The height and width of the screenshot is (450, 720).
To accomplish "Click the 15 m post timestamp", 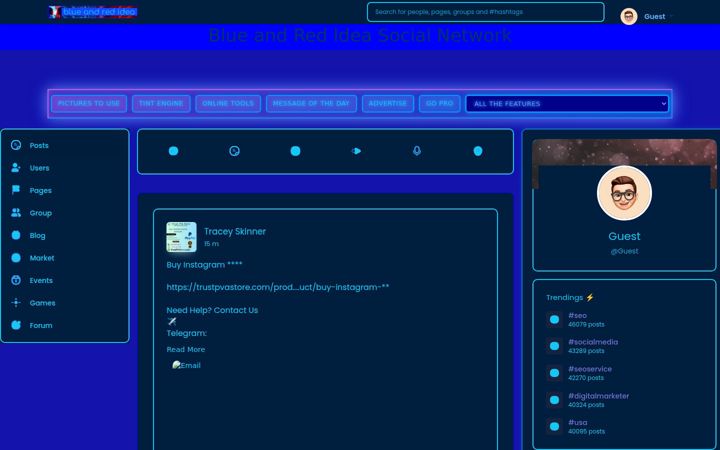I will tap(211, 244).
